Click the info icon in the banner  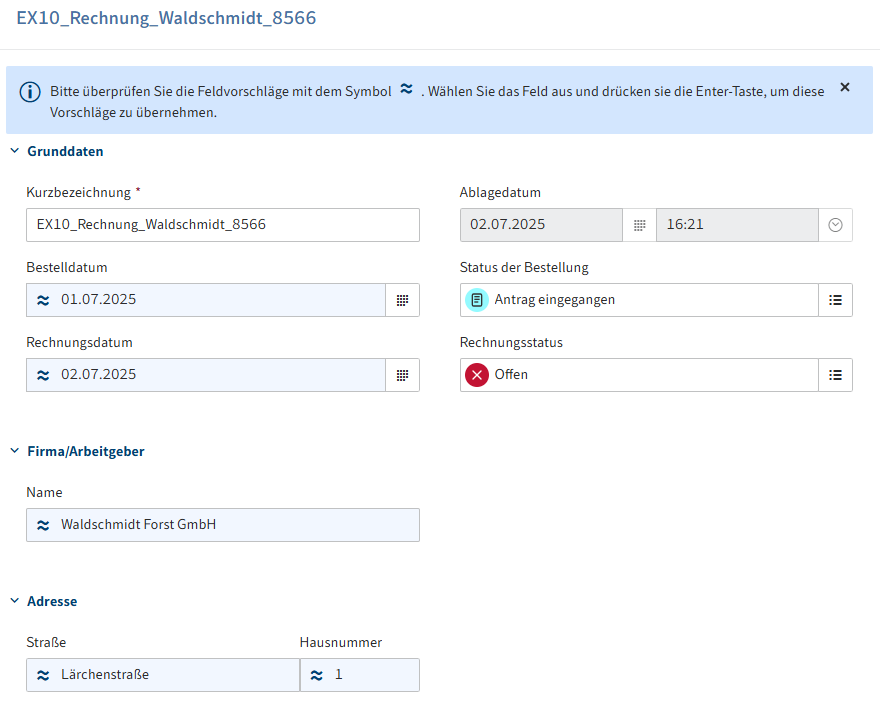(30, 92)
